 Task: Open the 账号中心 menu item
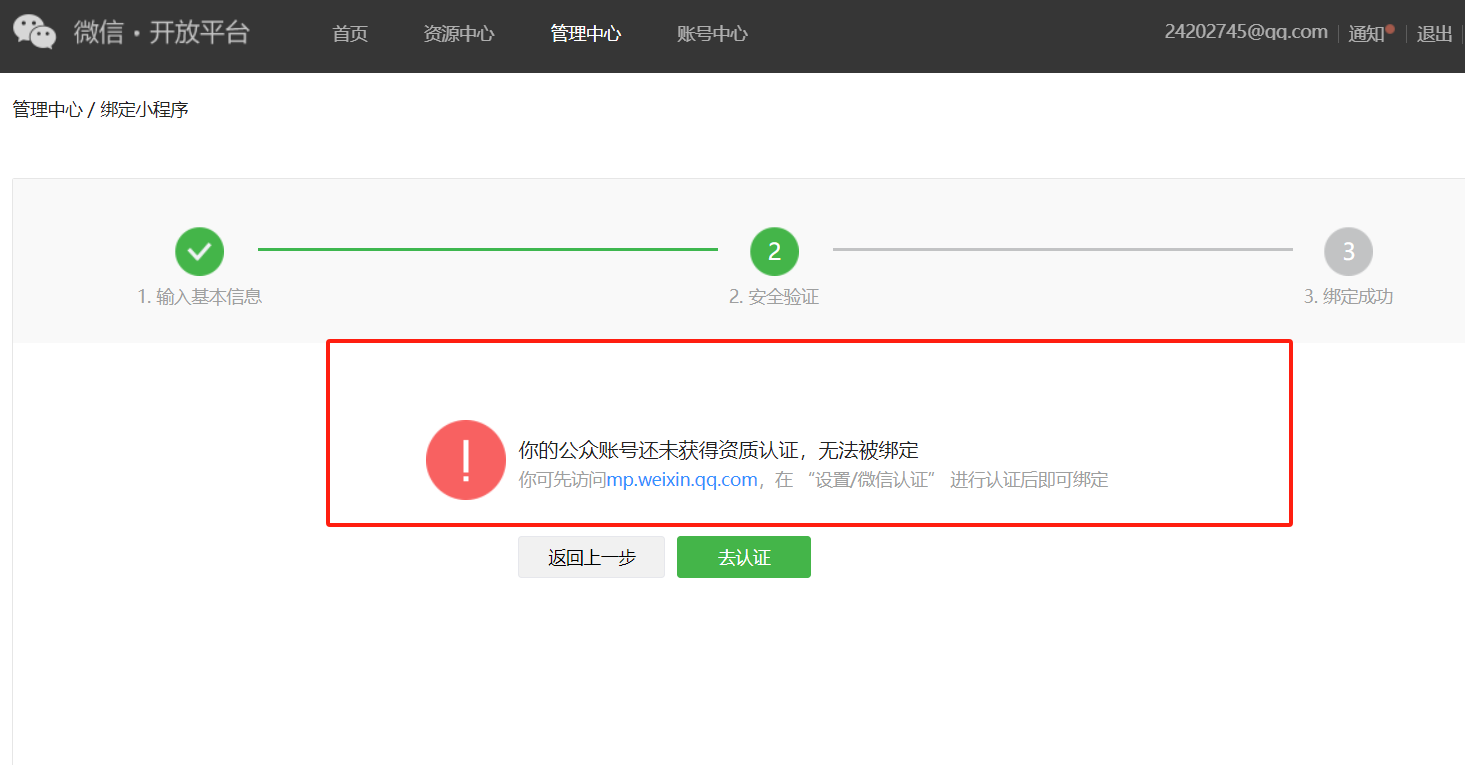712,34
